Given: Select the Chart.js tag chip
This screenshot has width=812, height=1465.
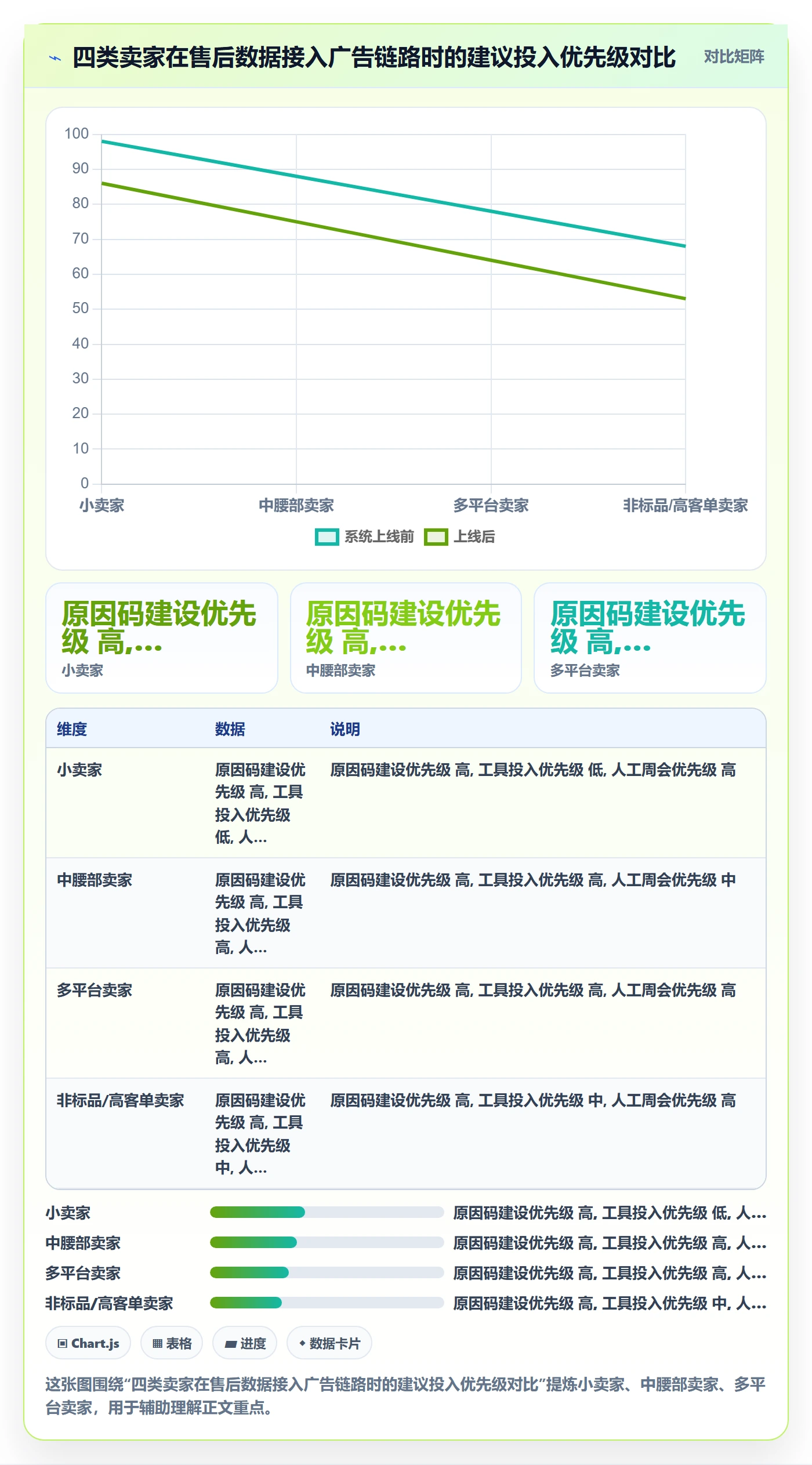Looking at the screenshot, I should pos(88,1343).
